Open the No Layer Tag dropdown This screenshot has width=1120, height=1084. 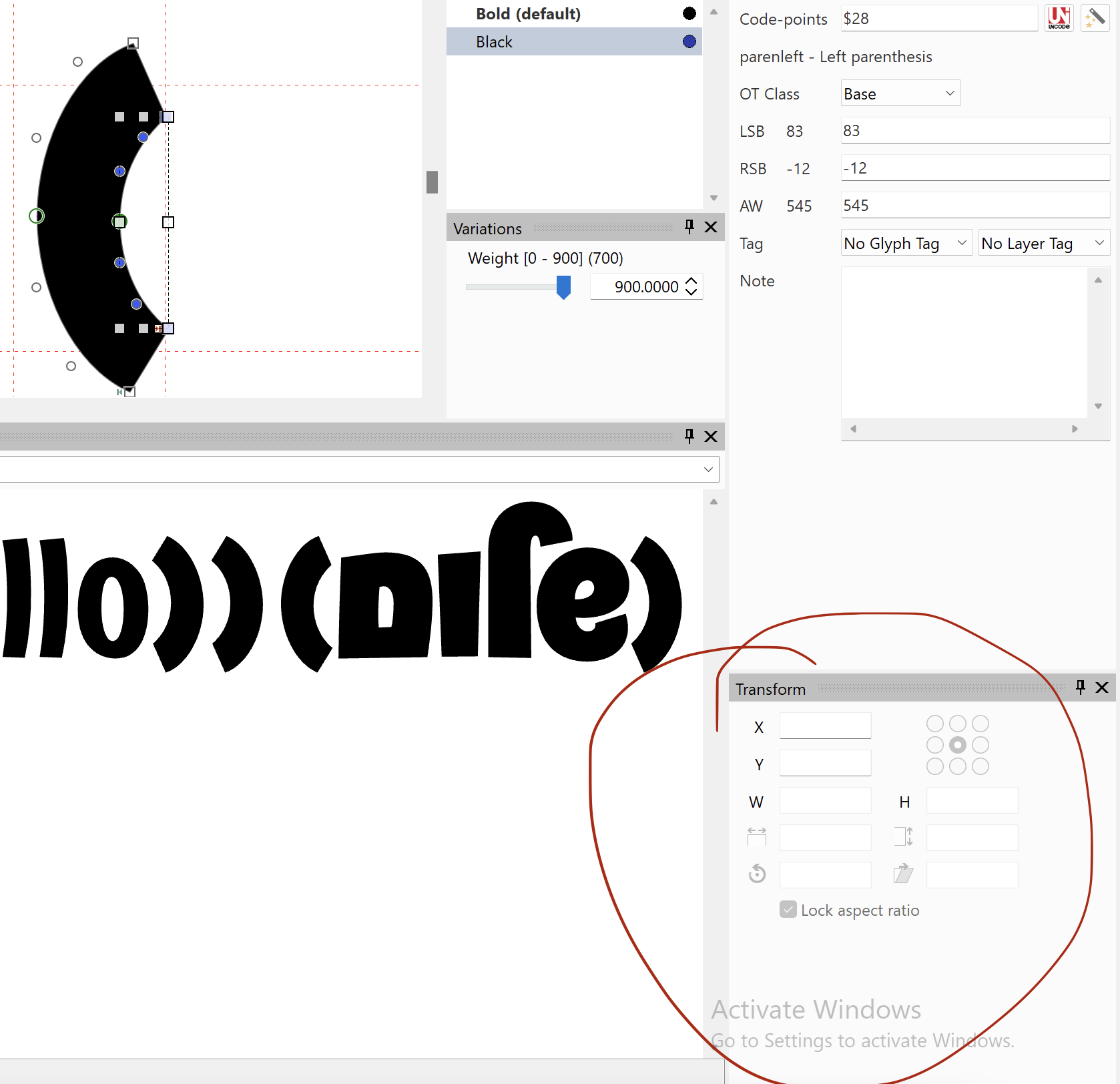(x=1043, y=243)
